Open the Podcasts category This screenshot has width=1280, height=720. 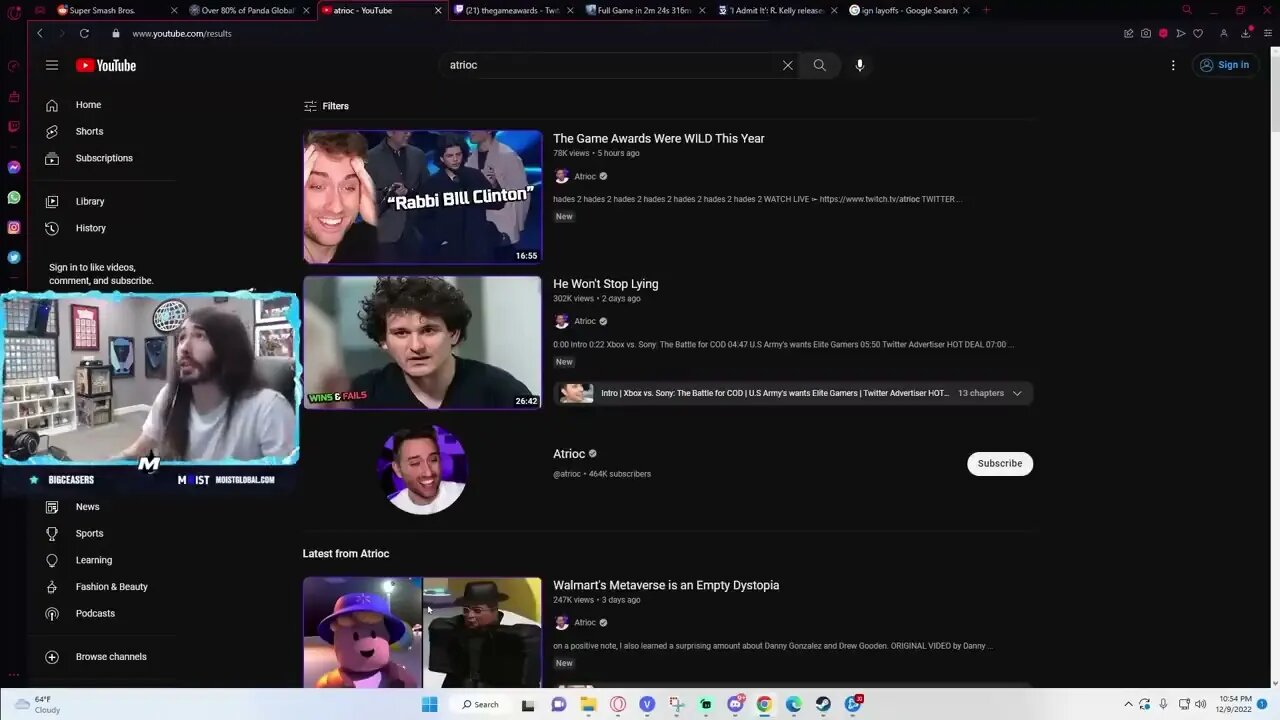tap(95, 613)
